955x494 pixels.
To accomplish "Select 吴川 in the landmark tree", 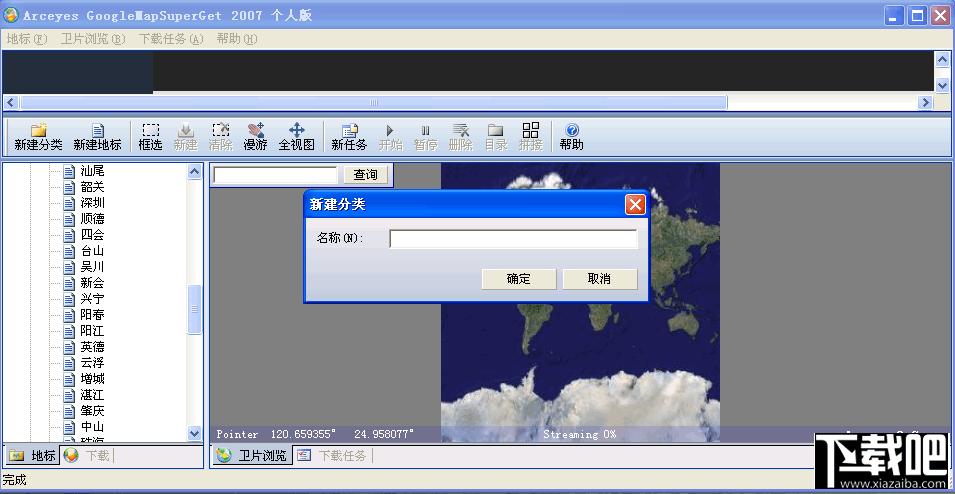I will pyautogui.click(x=93, y=267).
